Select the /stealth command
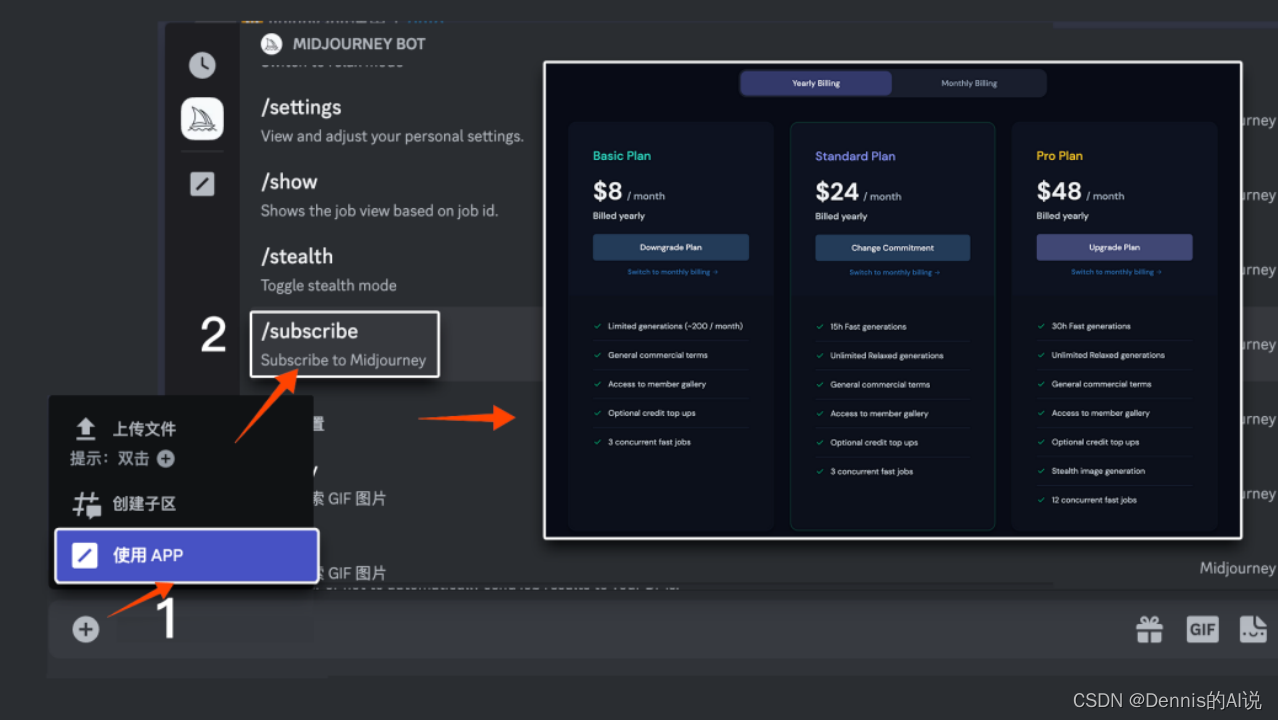The width and height of the screenshot is (1278, 720). click(297, 256)
